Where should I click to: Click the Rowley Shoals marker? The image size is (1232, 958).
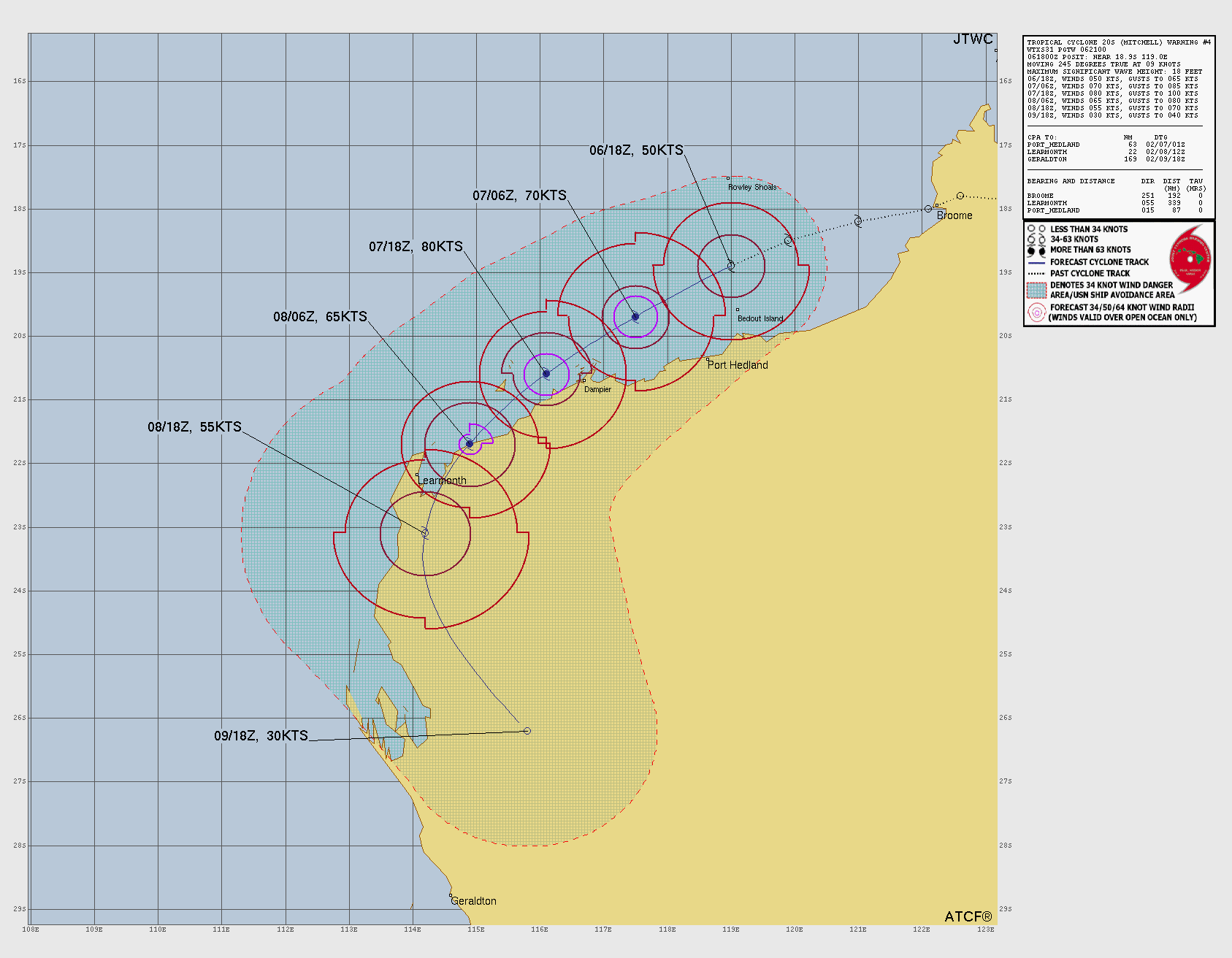[728, 178]
